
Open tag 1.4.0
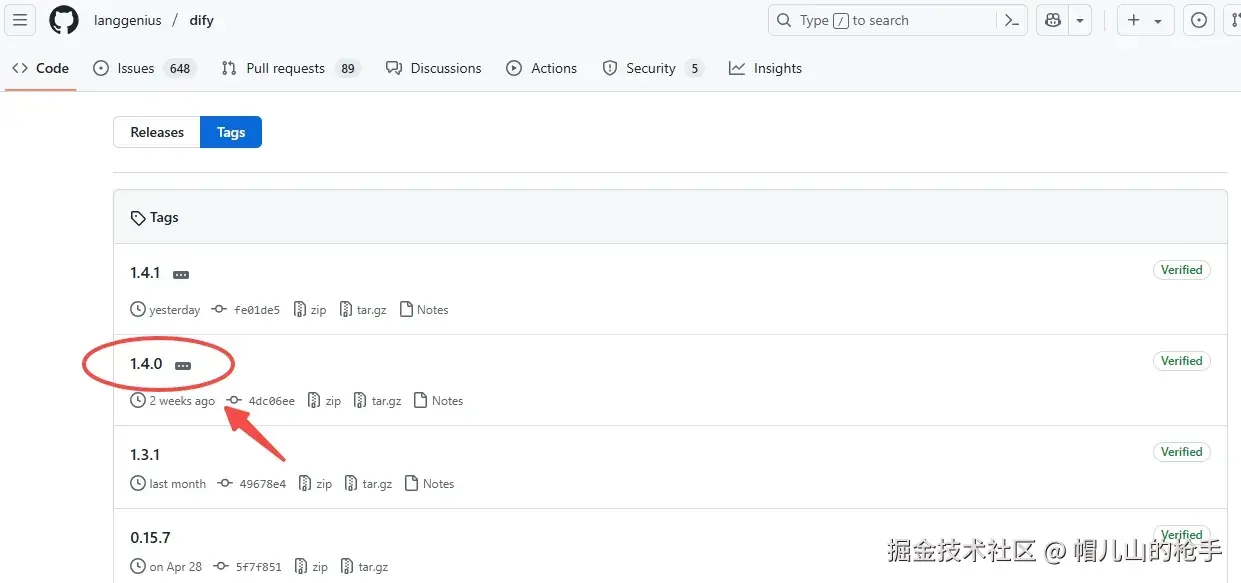146,364
